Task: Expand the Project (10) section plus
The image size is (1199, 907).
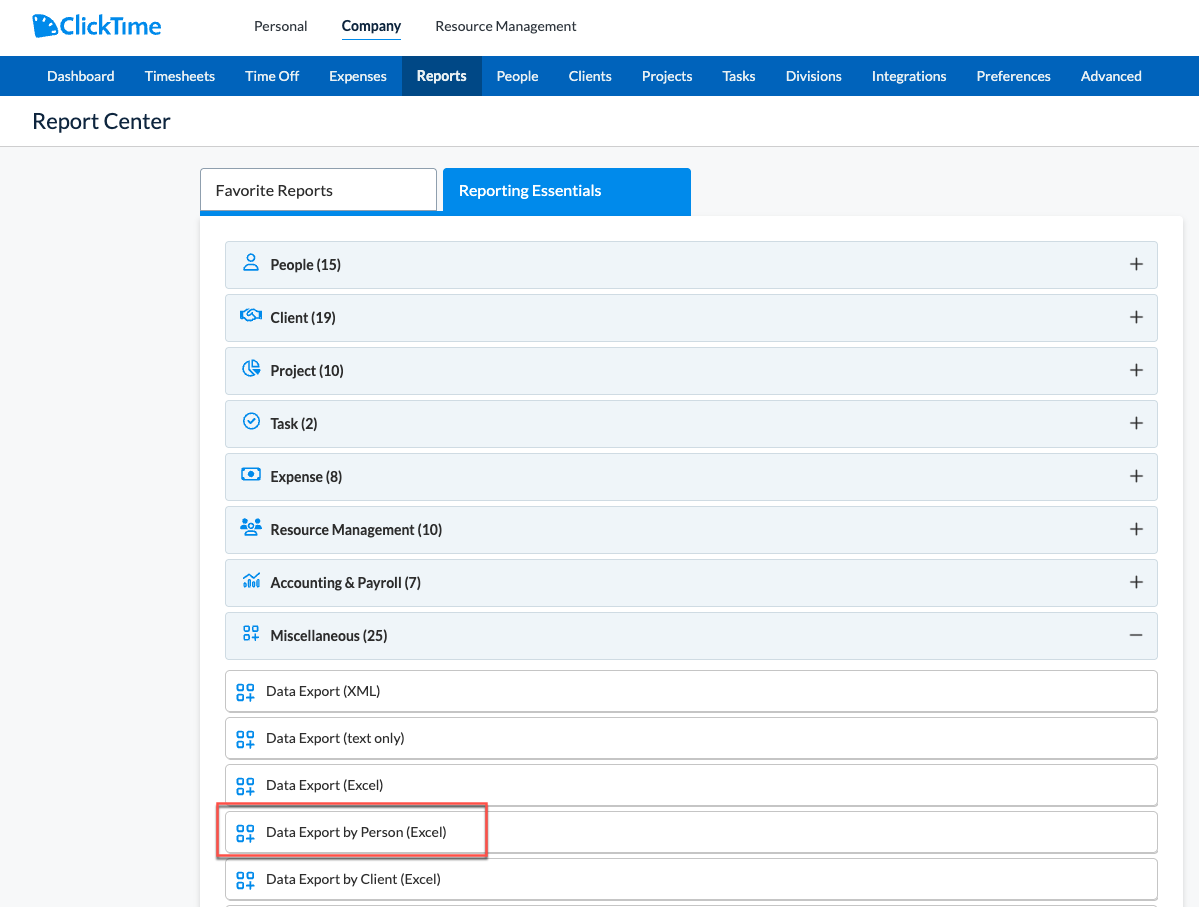Action: click(1136, 370)
